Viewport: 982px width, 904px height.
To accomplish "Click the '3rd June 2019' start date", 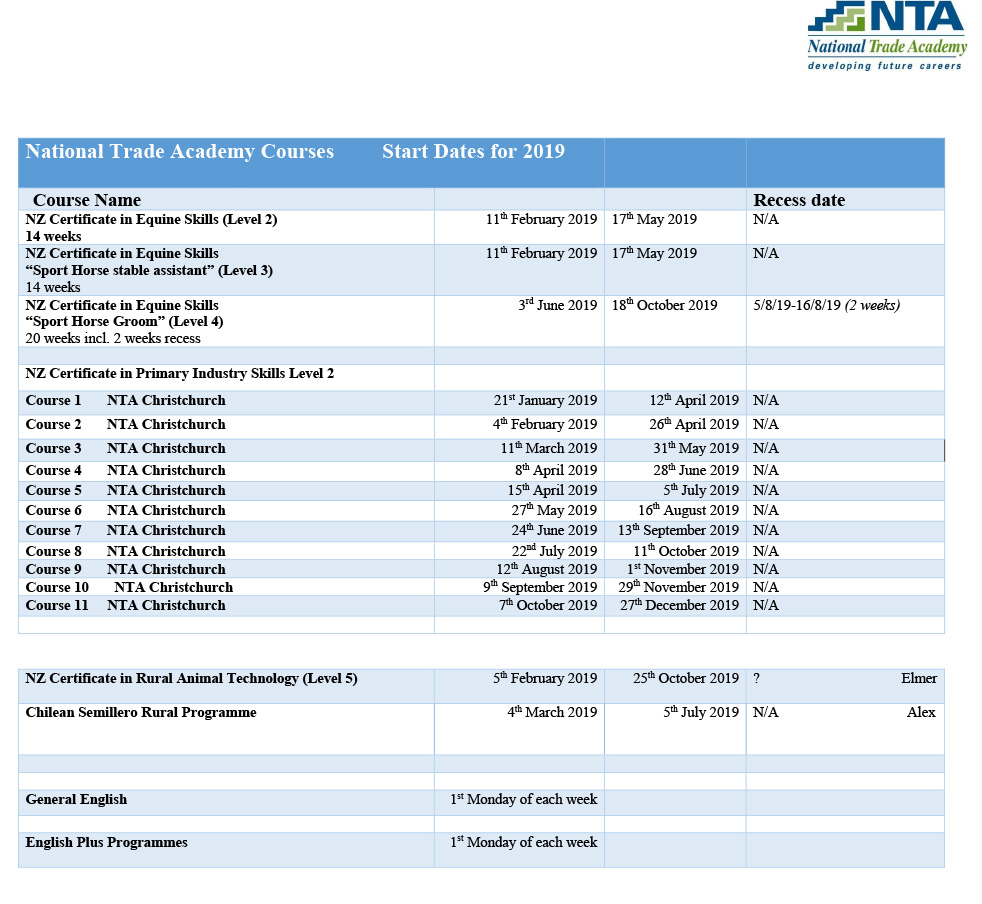I will click(x=557, y=304).
